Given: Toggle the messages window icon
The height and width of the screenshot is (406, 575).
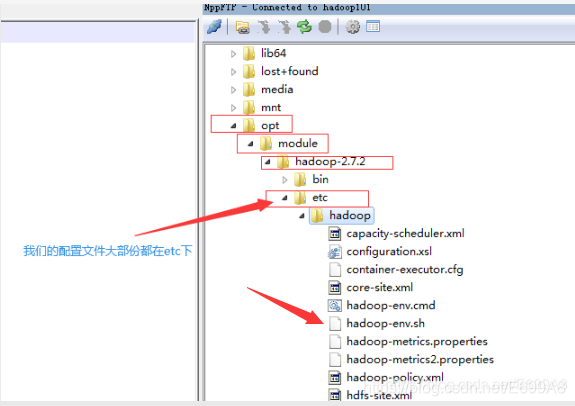Looking at the screenshot, I should coord(373,27).
